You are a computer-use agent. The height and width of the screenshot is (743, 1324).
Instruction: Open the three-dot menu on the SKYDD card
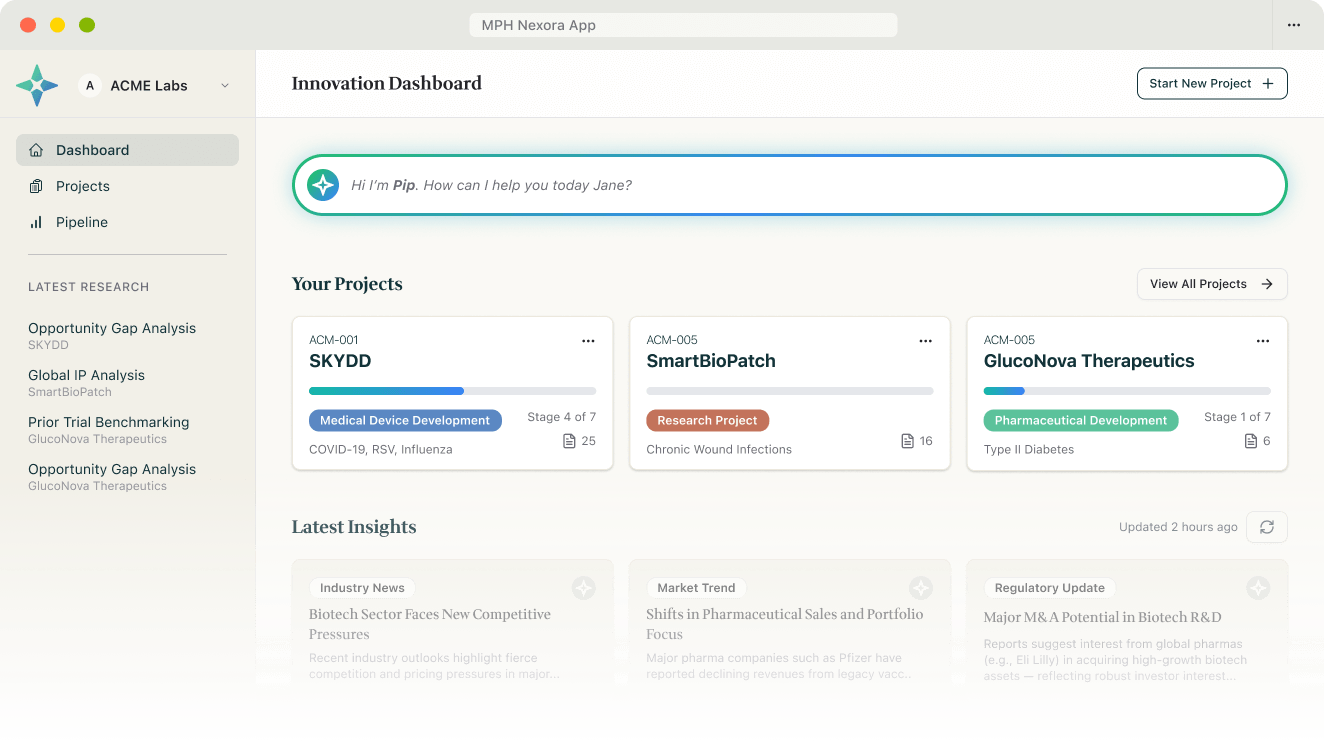pos(588,341)
